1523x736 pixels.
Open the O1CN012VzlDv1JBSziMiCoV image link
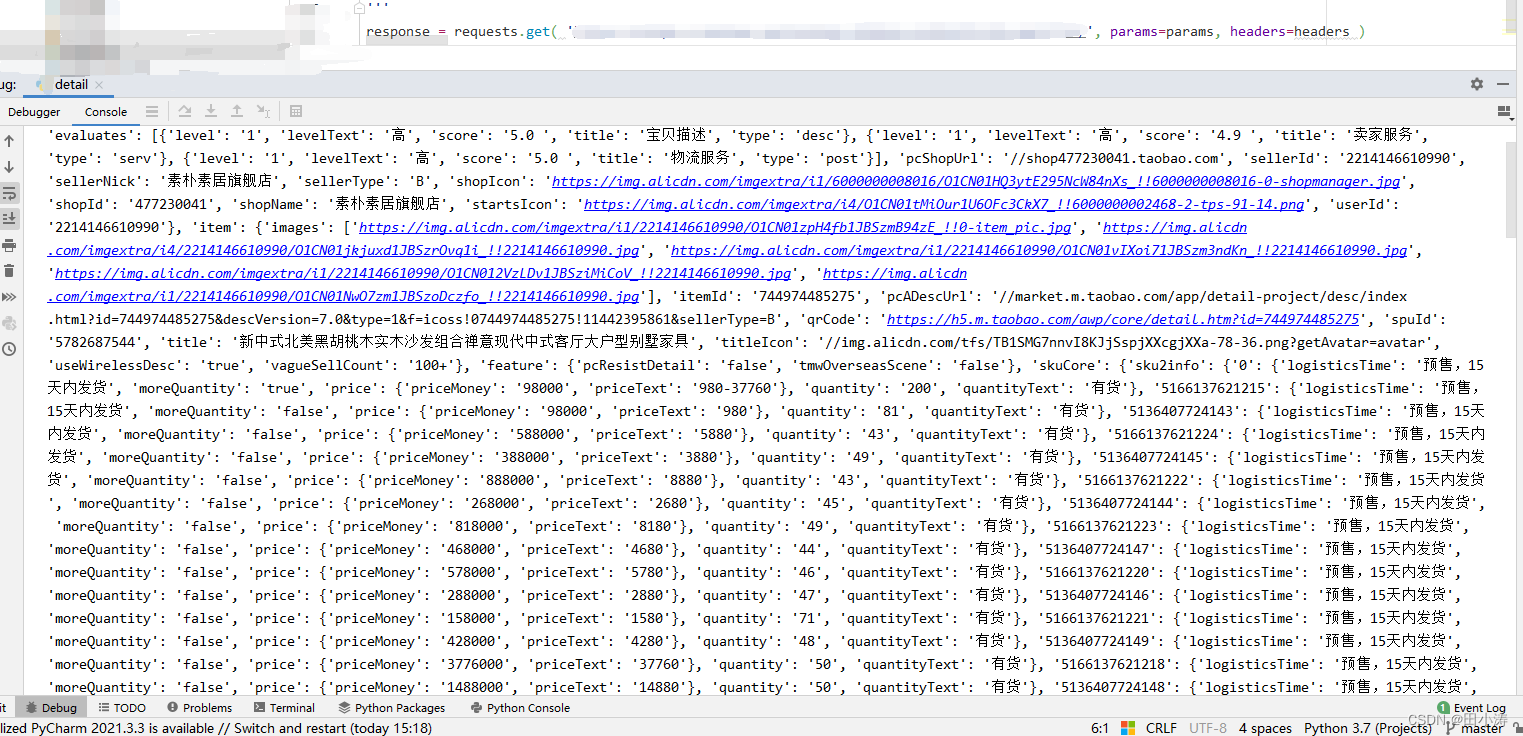coord(422,273)
